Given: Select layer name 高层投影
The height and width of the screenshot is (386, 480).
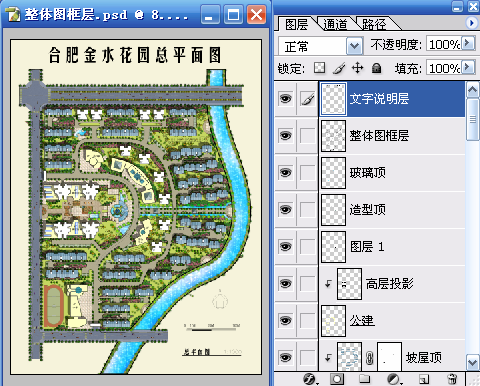Looking at the screenshot, I should tap(390, 284).
